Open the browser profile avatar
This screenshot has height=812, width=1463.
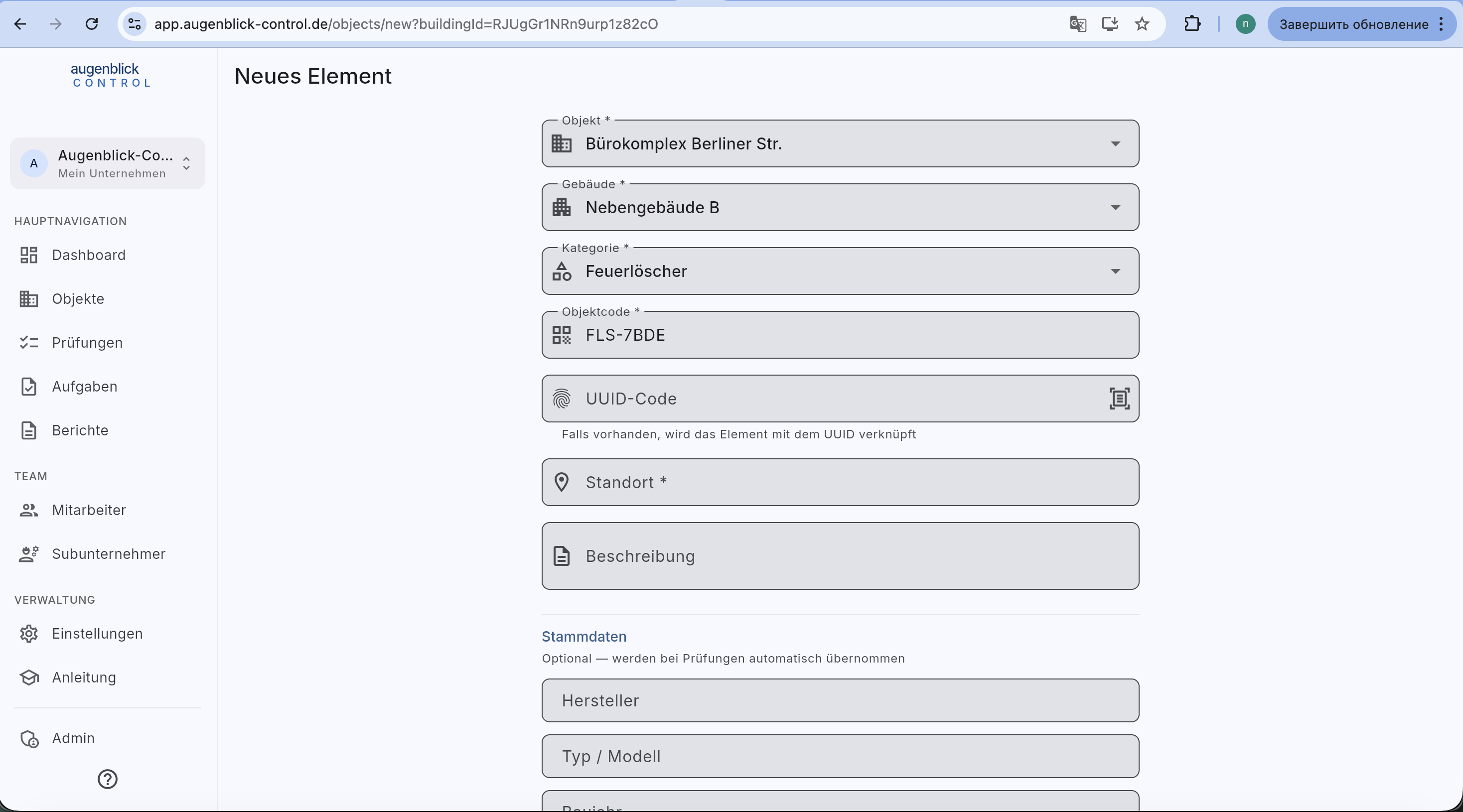click(1245, 24)
